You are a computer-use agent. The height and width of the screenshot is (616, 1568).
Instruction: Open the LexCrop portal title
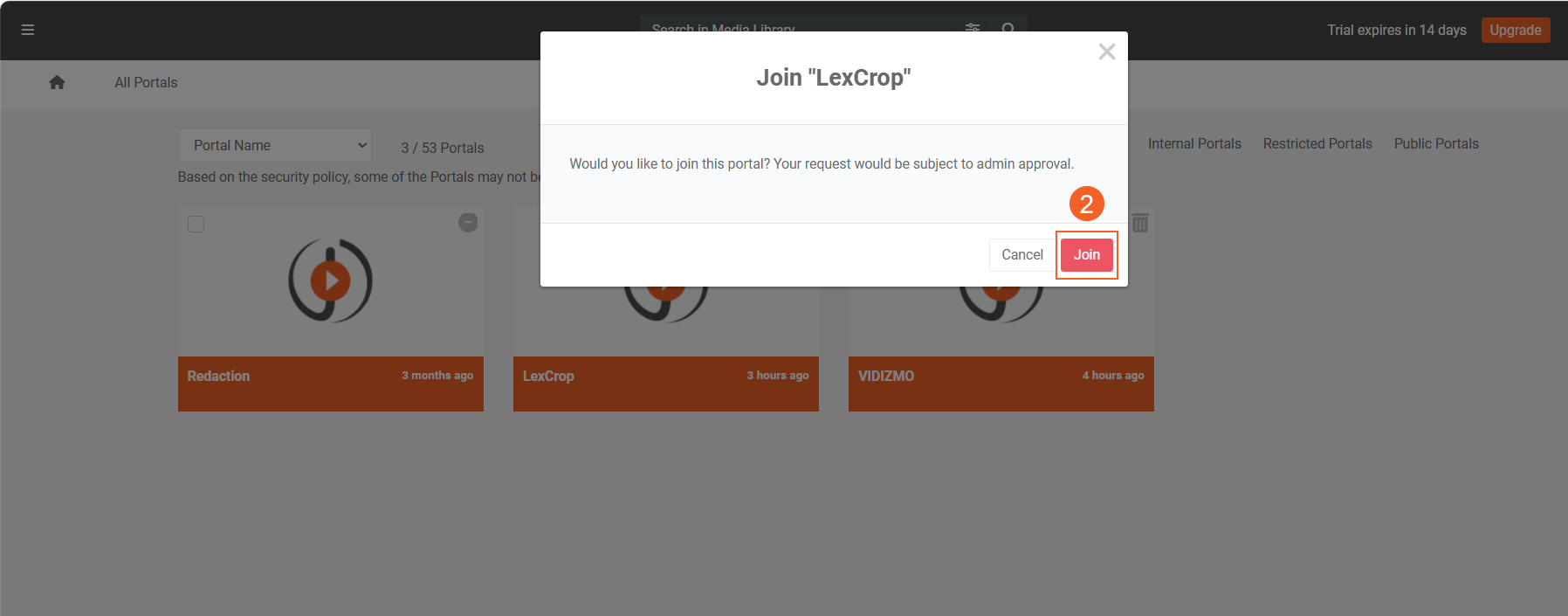point(548,376)
